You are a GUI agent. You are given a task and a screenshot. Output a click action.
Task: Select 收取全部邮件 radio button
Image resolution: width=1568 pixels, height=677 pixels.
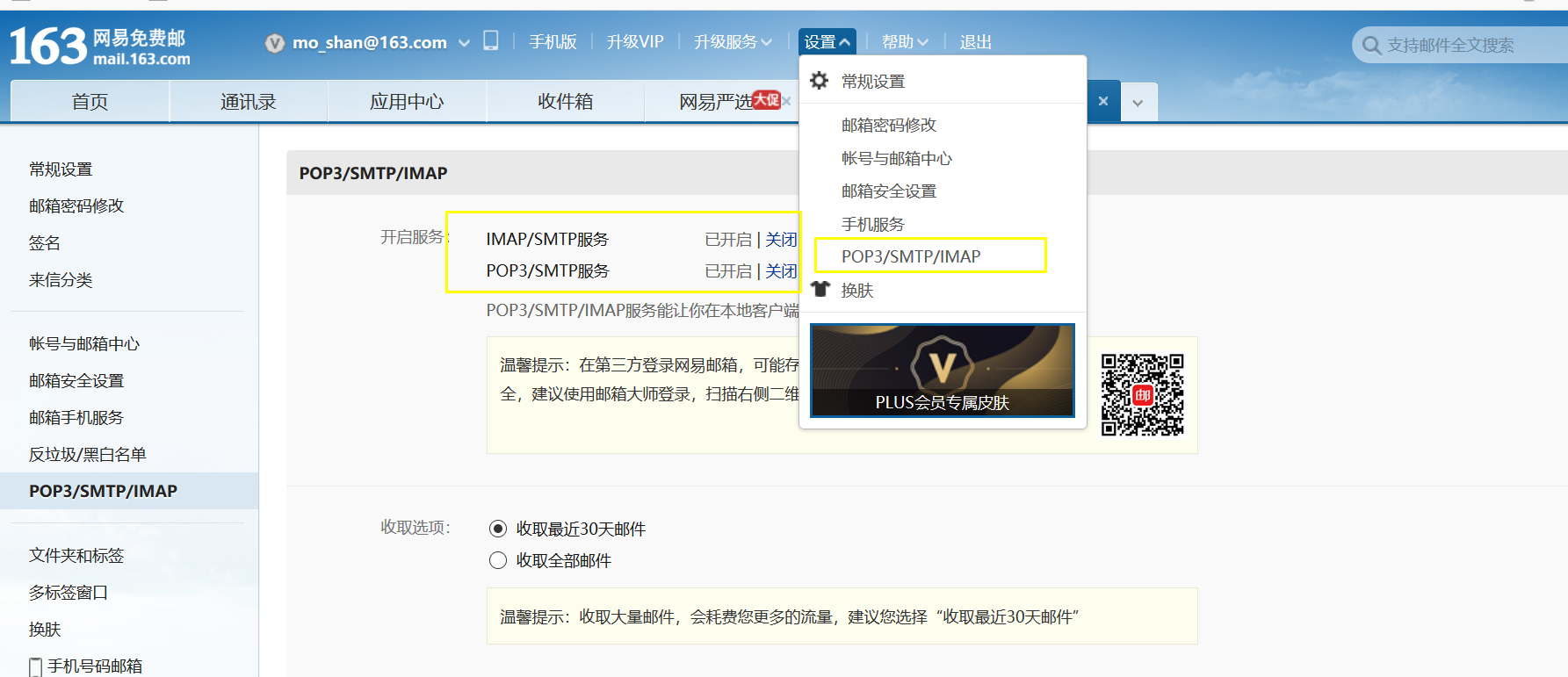pyautogui.click(x=498, y=560)
